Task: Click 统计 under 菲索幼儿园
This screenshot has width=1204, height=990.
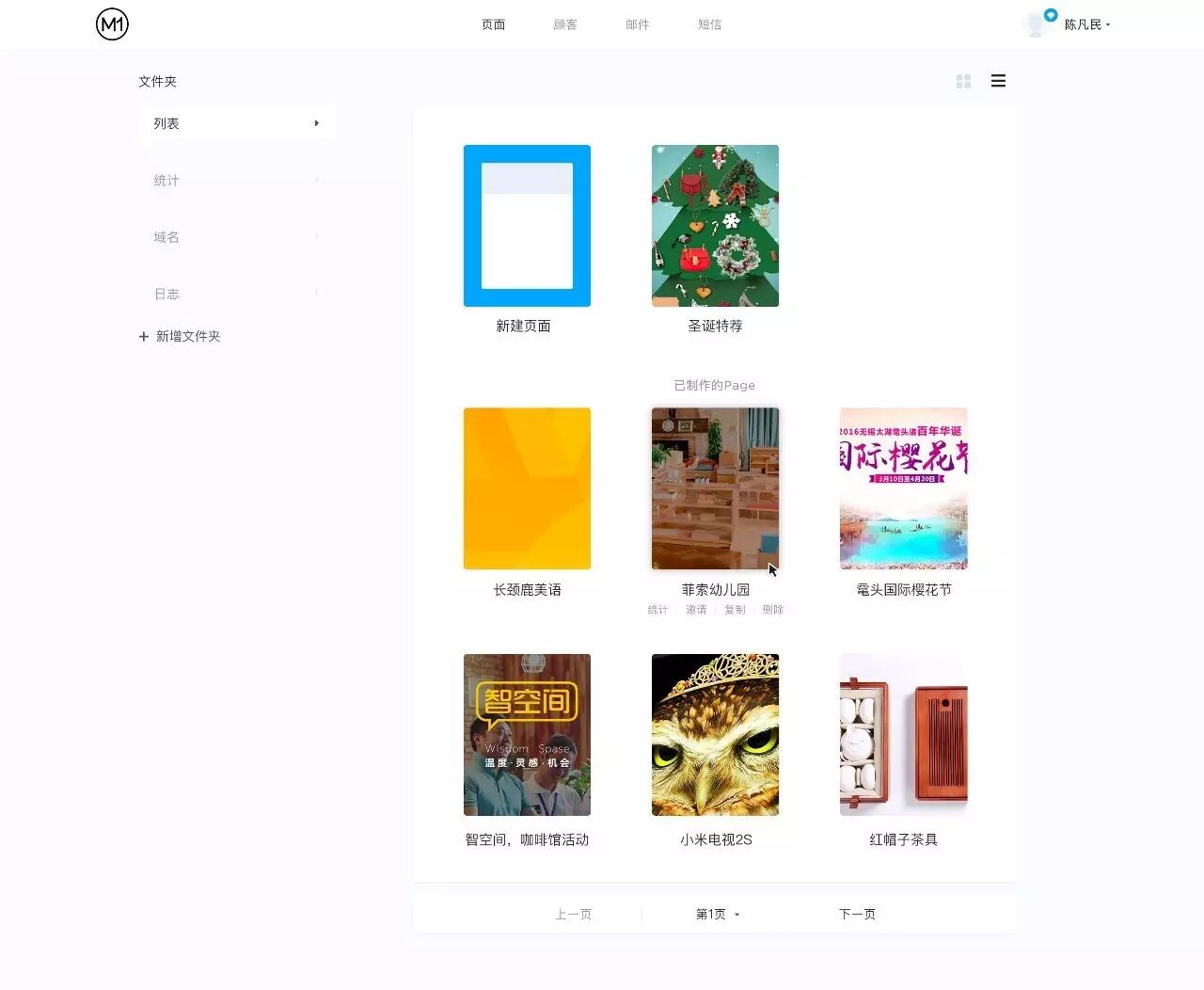Action: (x=657, y=610)
